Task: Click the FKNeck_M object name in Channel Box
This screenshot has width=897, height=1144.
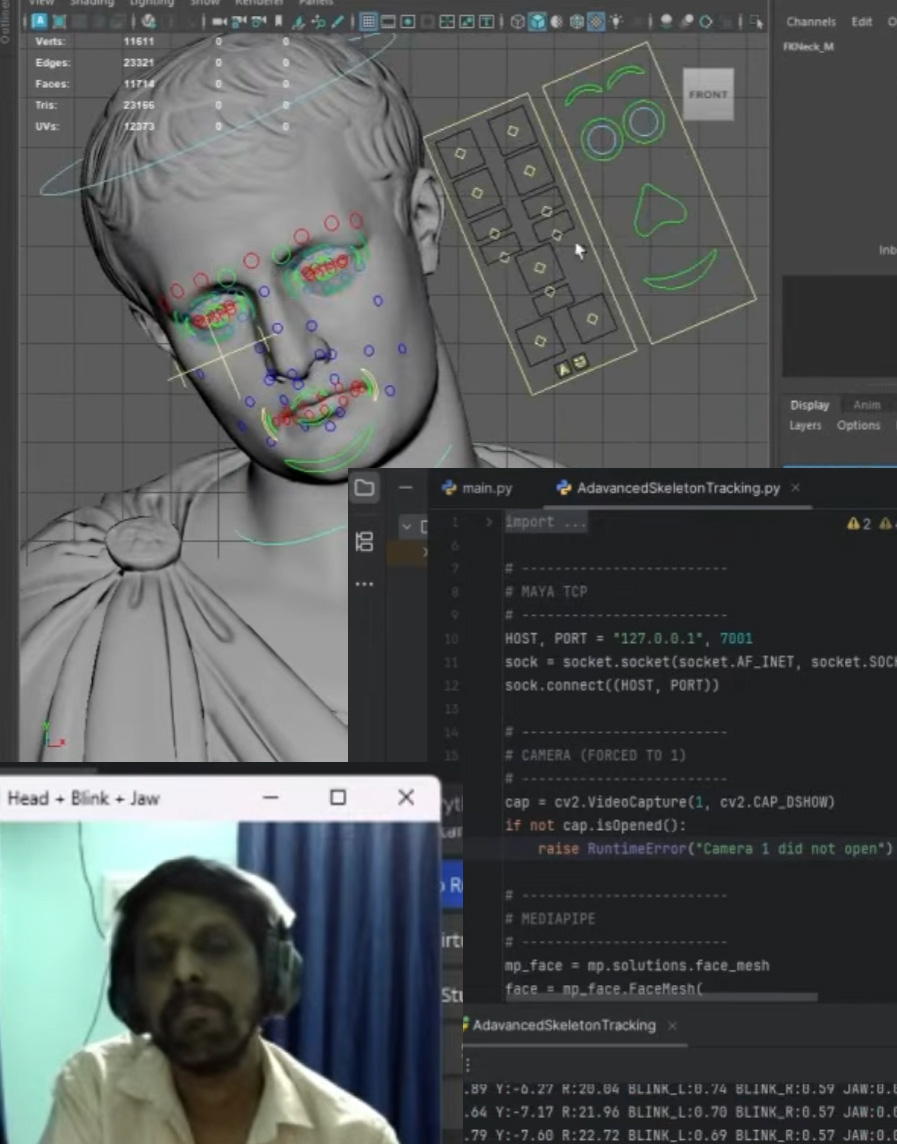Action: 808,47
